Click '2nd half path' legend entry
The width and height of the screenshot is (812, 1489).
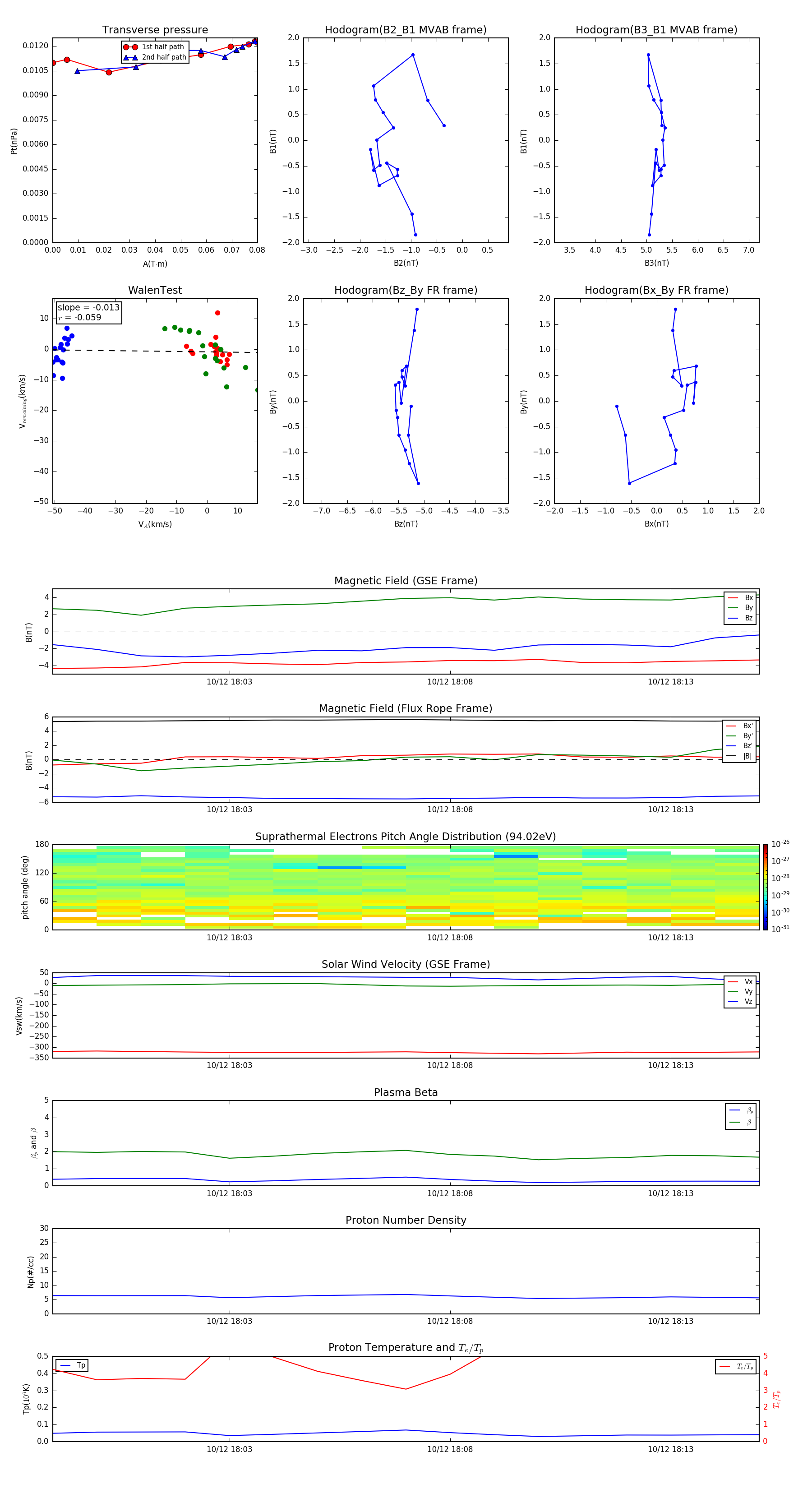pos(154,57)
